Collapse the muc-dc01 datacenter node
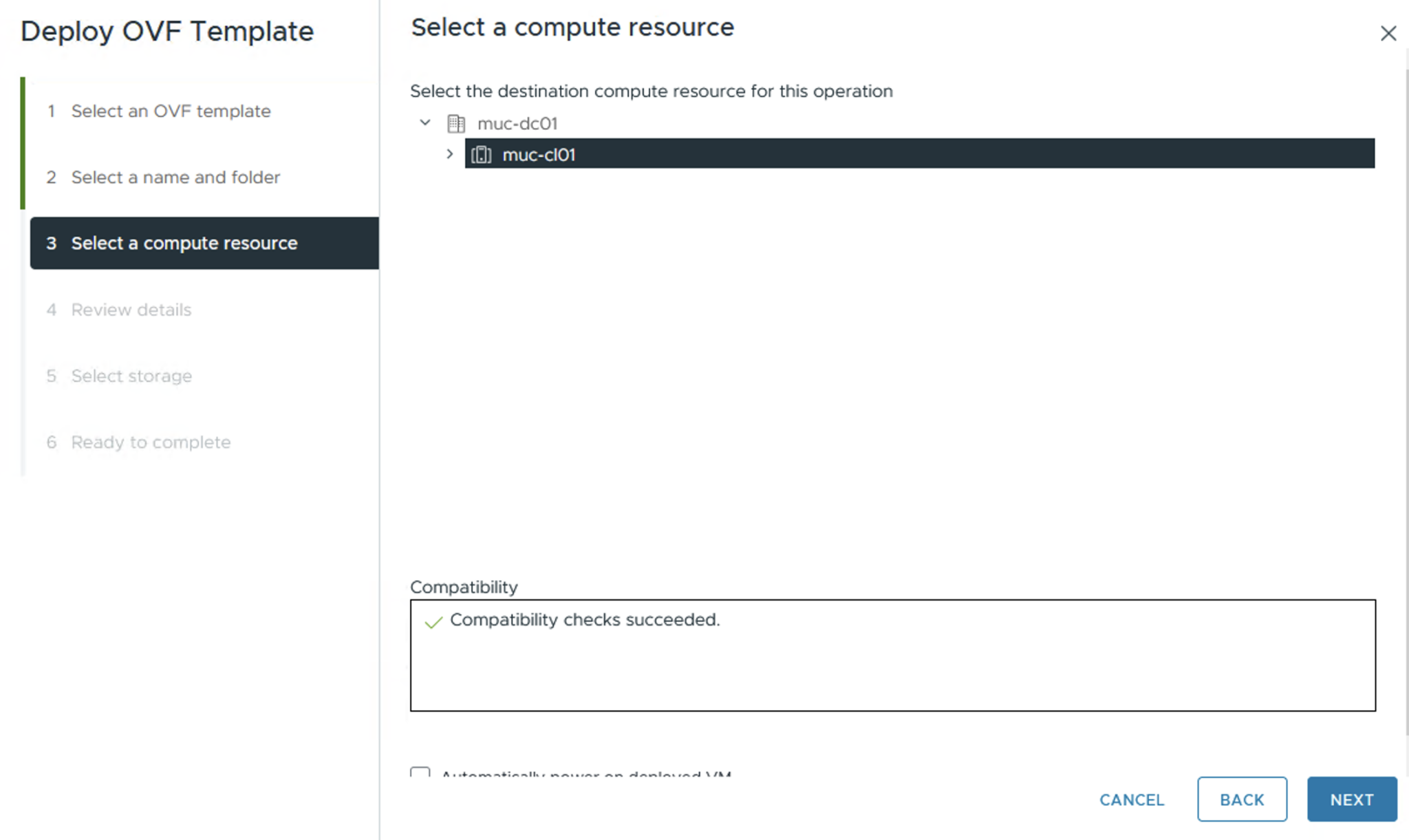This screenshot has width=1409, height=840. (425, 123)
